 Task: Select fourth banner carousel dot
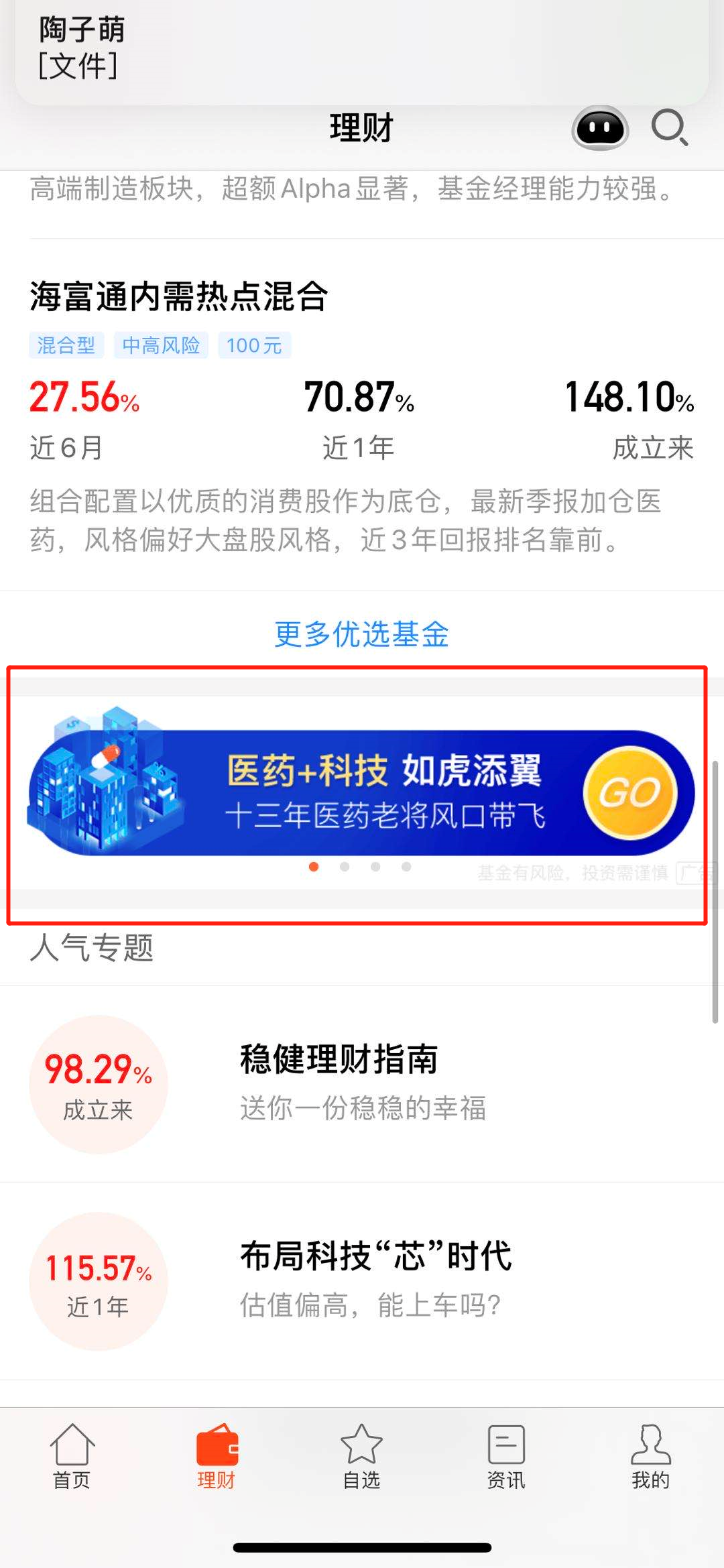[406, 867]
